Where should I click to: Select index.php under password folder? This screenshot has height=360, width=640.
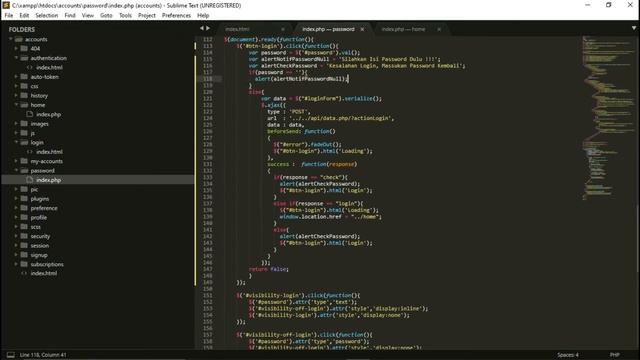tap(49, 180)
